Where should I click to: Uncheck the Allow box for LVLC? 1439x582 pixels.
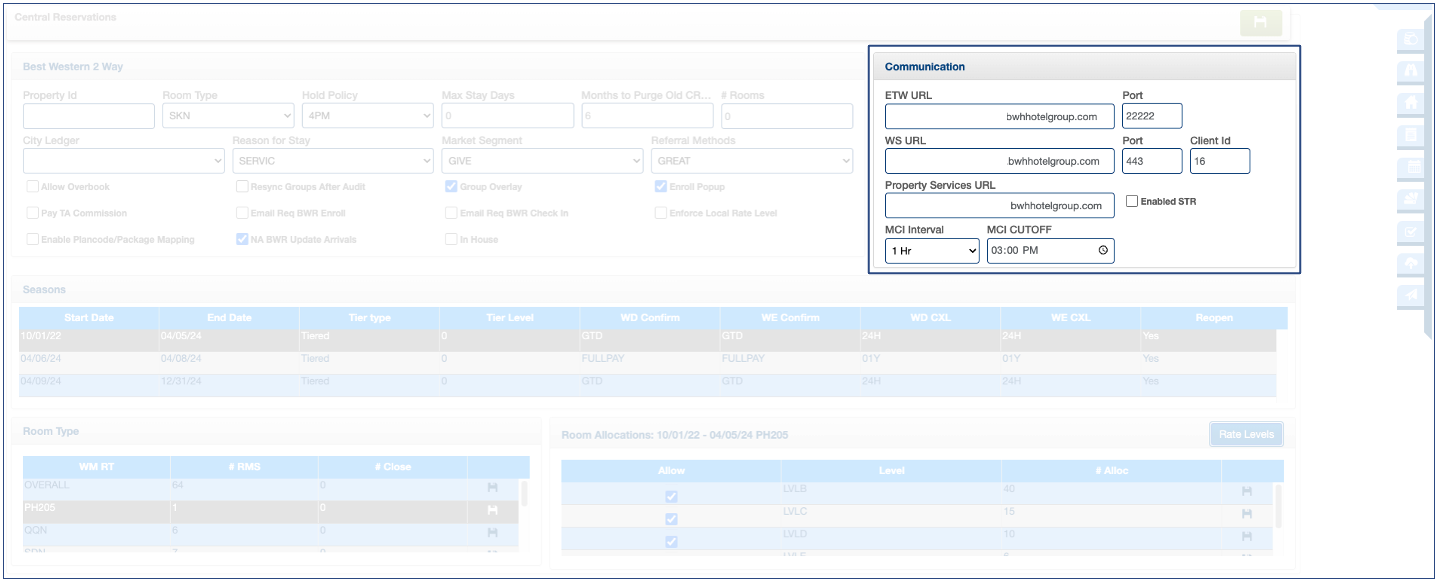coord(671,519)
